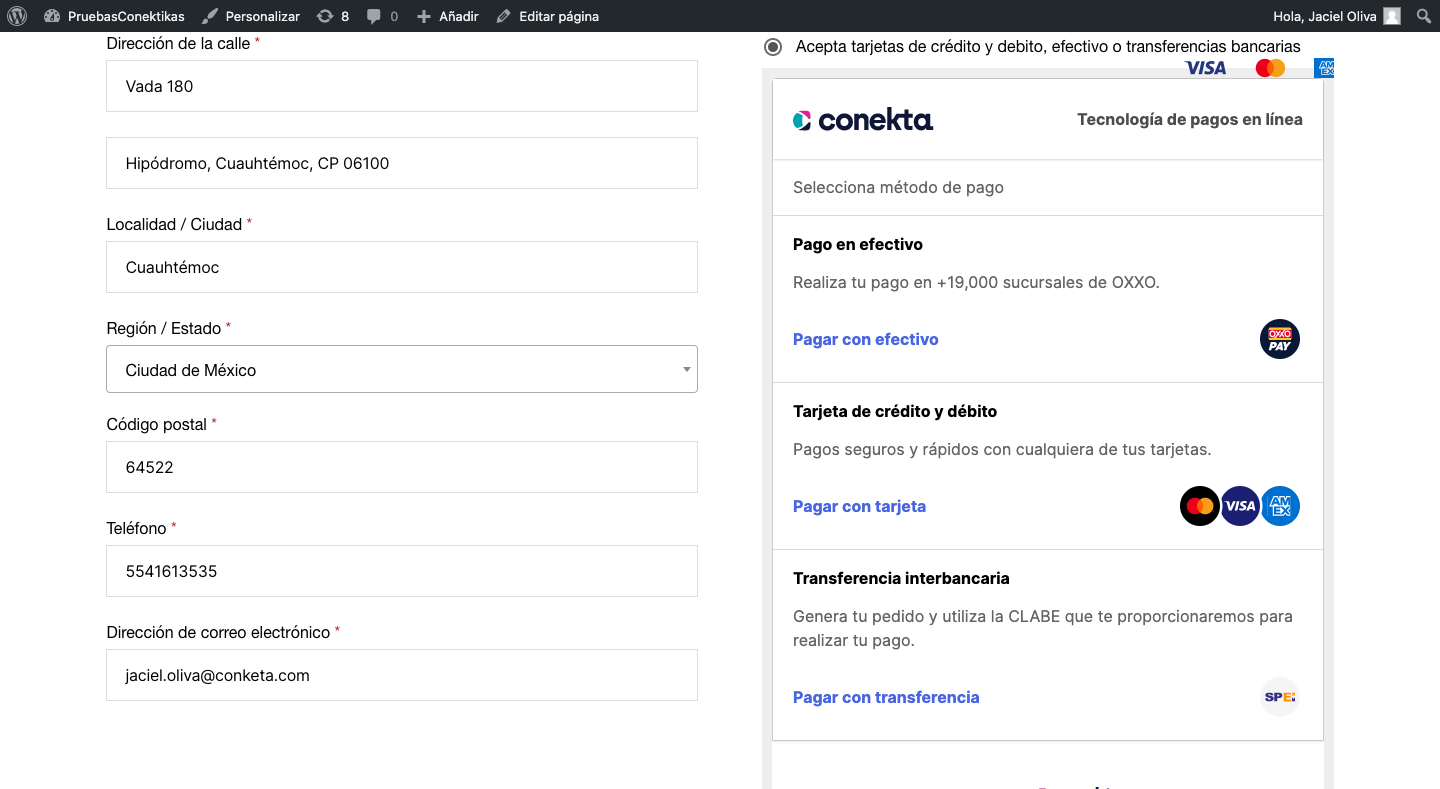View comments from the admin bar
The image size is (1440, 789).
[x=382, y=16]
